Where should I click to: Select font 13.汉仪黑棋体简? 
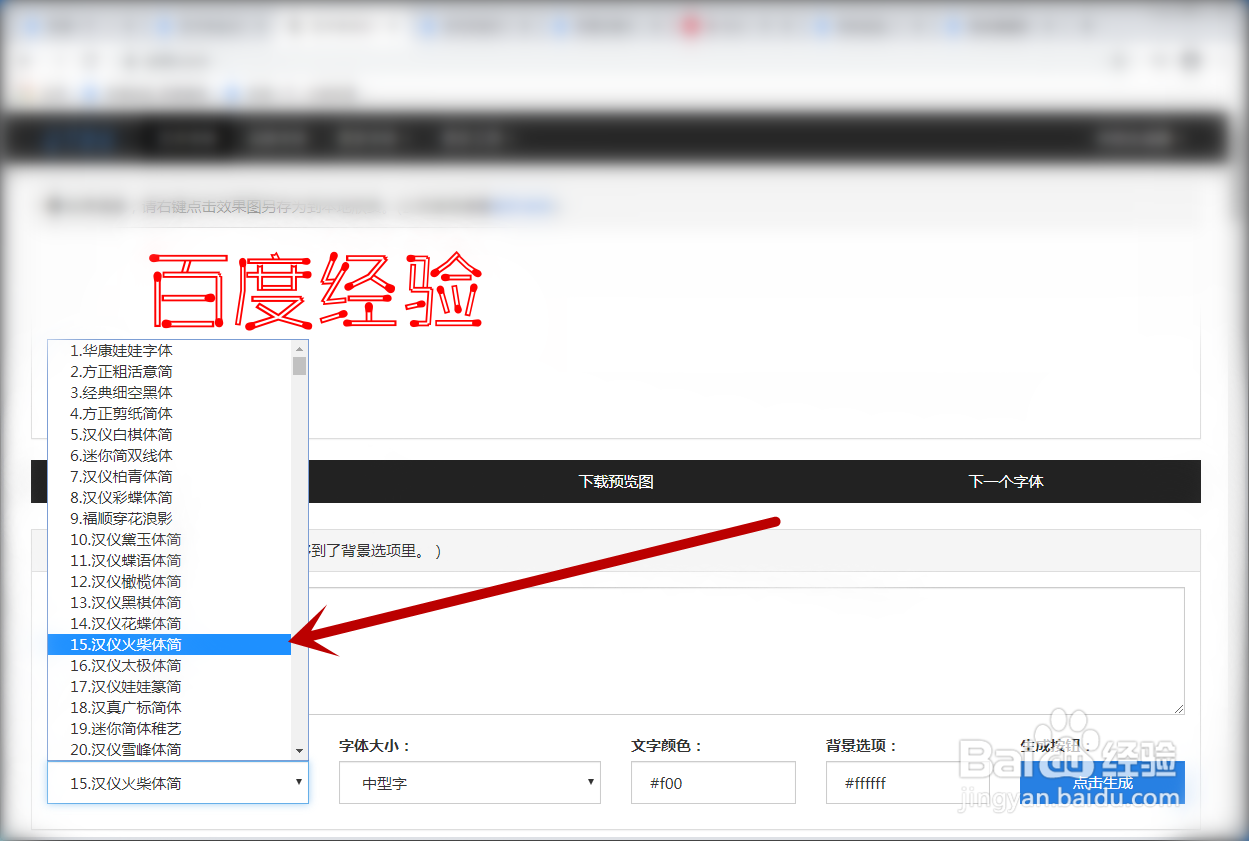[x=169, y=603]
